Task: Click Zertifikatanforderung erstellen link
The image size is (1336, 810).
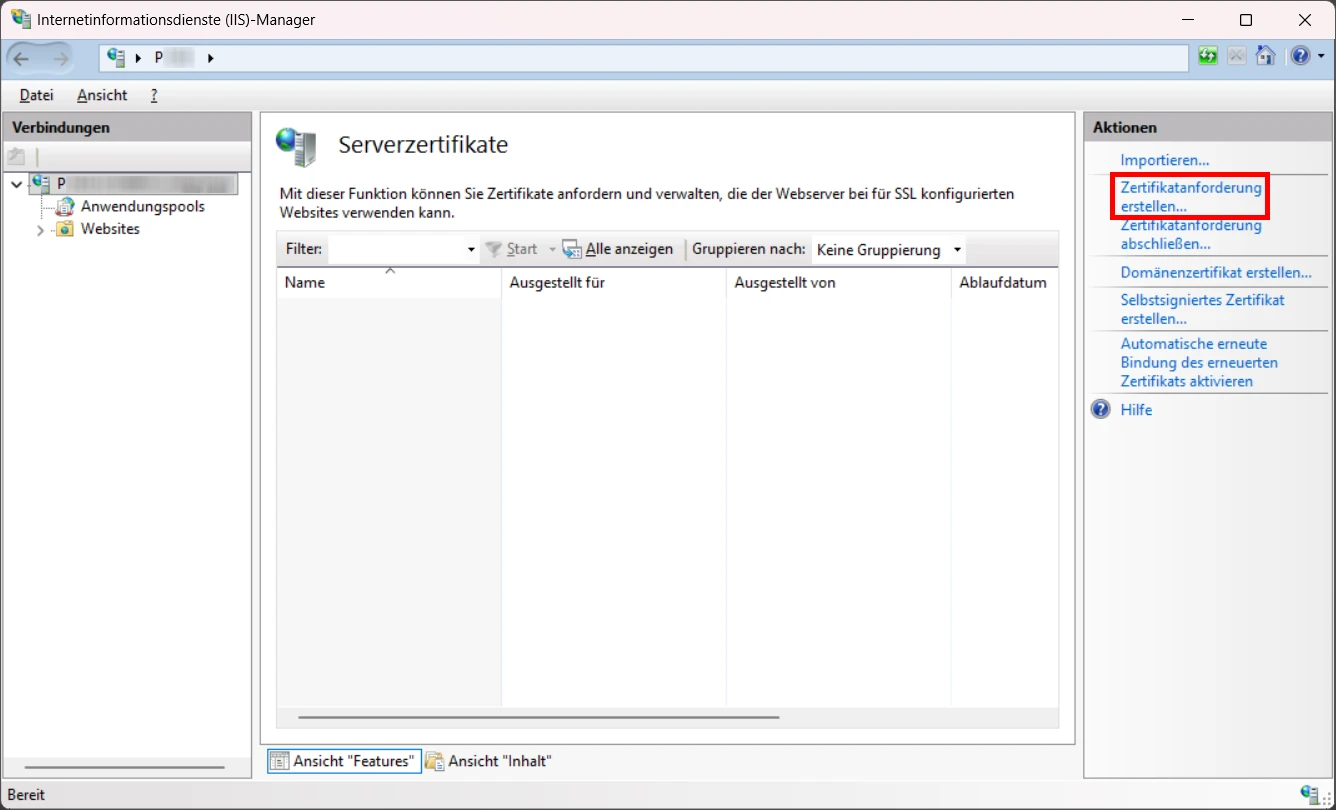Action: pyautogui.click(x=1190, y=197)
